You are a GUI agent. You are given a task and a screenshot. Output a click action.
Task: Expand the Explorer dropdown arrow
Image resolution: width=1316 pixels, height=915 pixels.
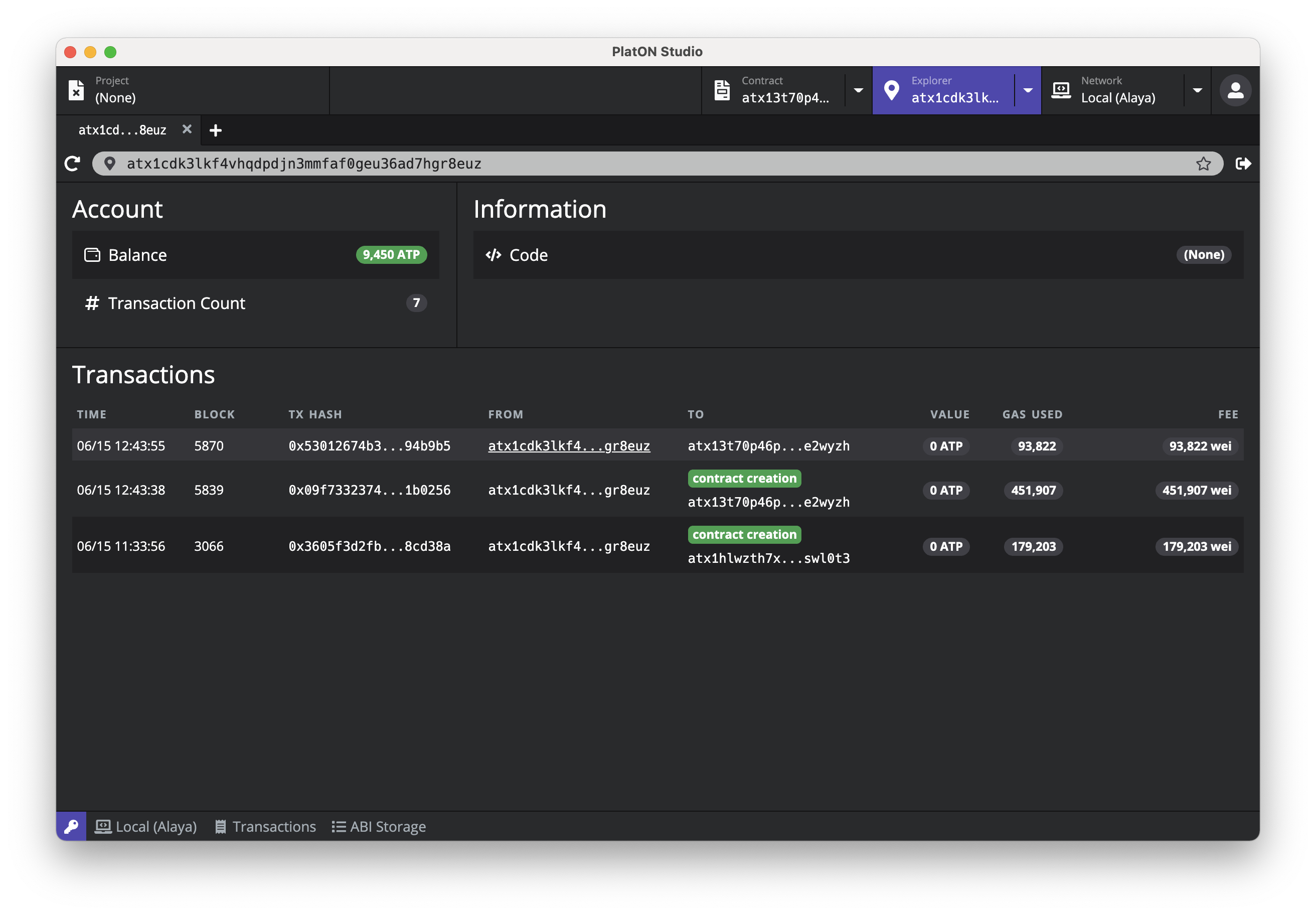coord(1028,91)
